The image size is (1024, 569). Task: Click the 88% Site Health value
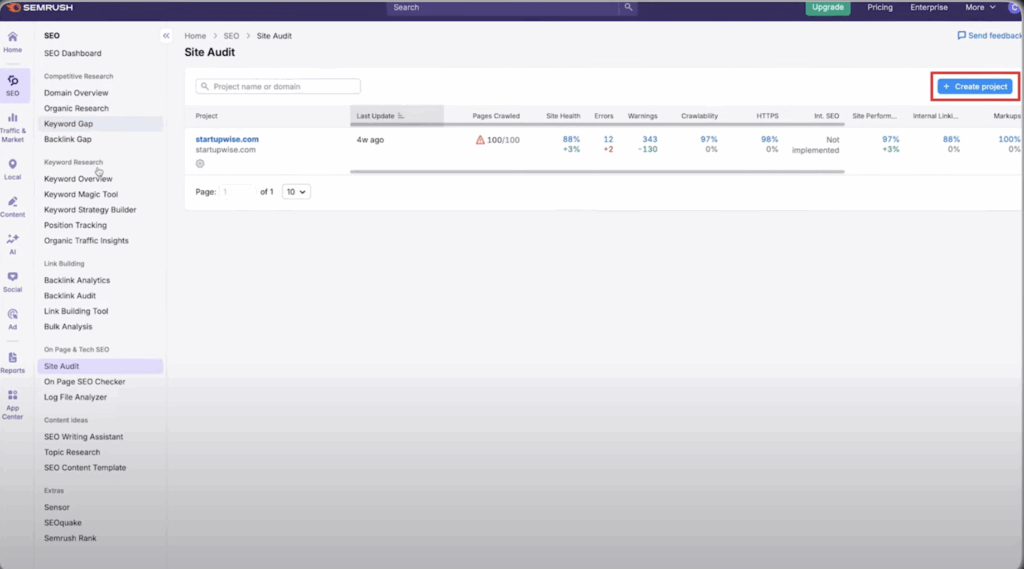coord(571,139)
